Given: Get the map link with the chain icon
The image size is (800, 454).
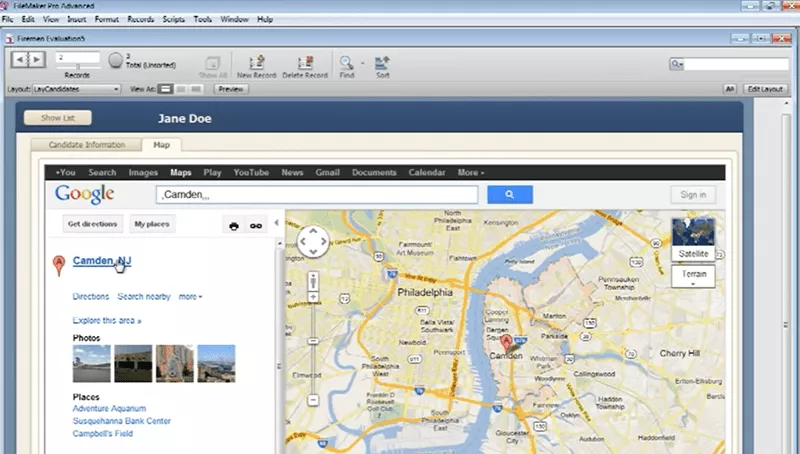Looking at the screenshot, I should (256, 225).
